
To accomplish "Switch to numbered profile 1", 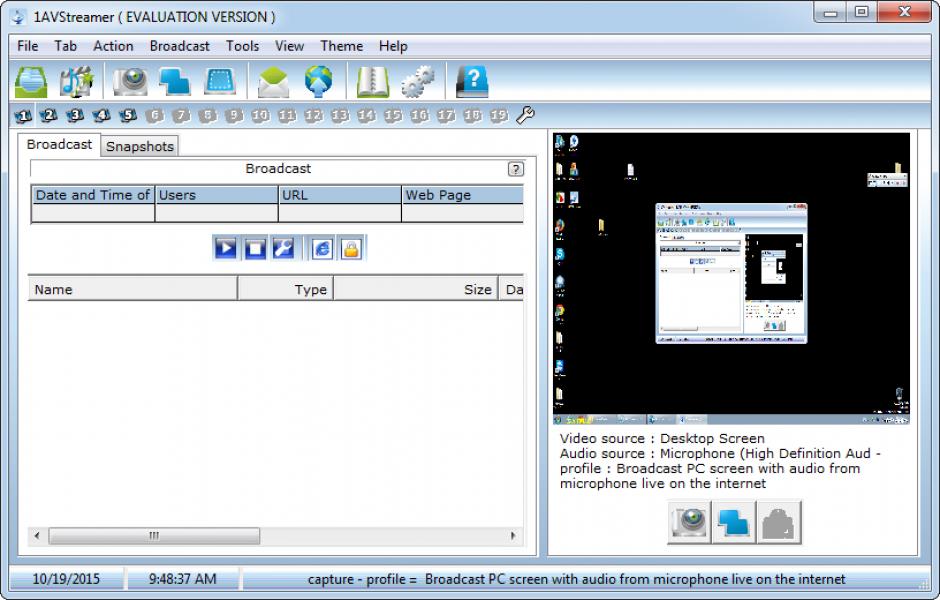I will pos(23,115).
